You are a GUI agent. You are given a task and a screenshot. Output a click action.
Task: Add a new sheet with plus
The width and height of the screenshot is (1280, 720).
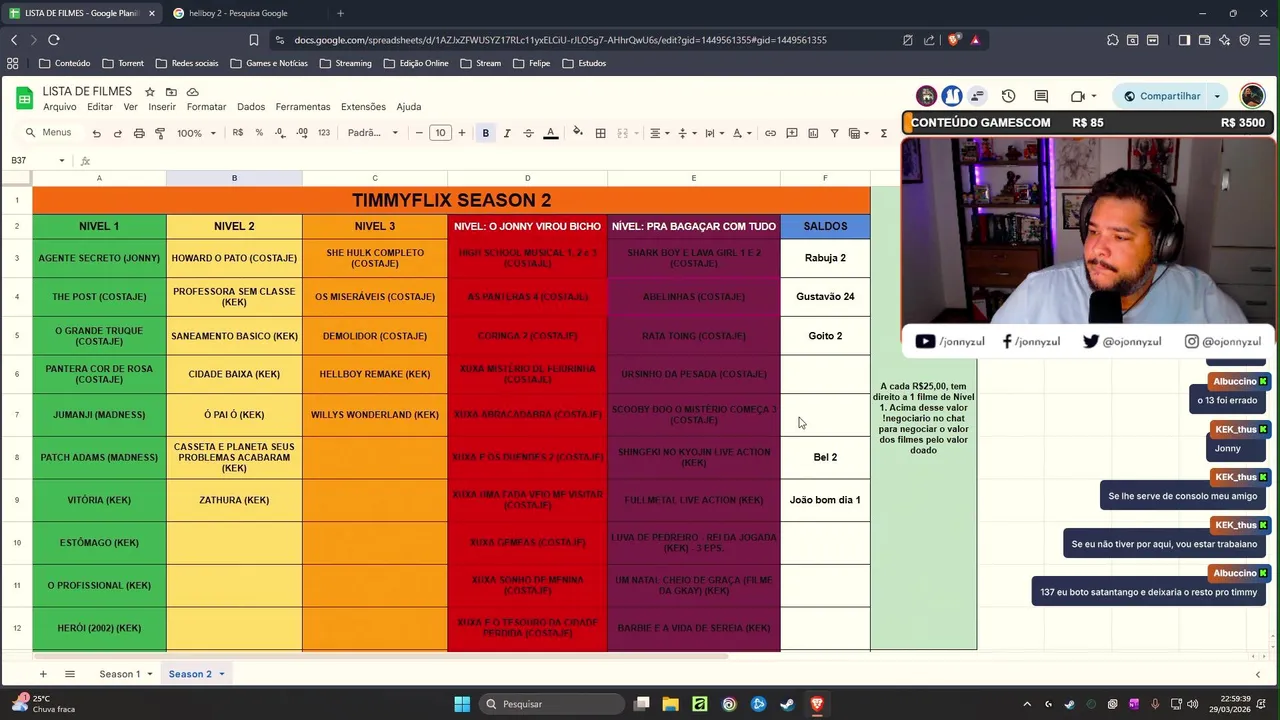[42, 674]
